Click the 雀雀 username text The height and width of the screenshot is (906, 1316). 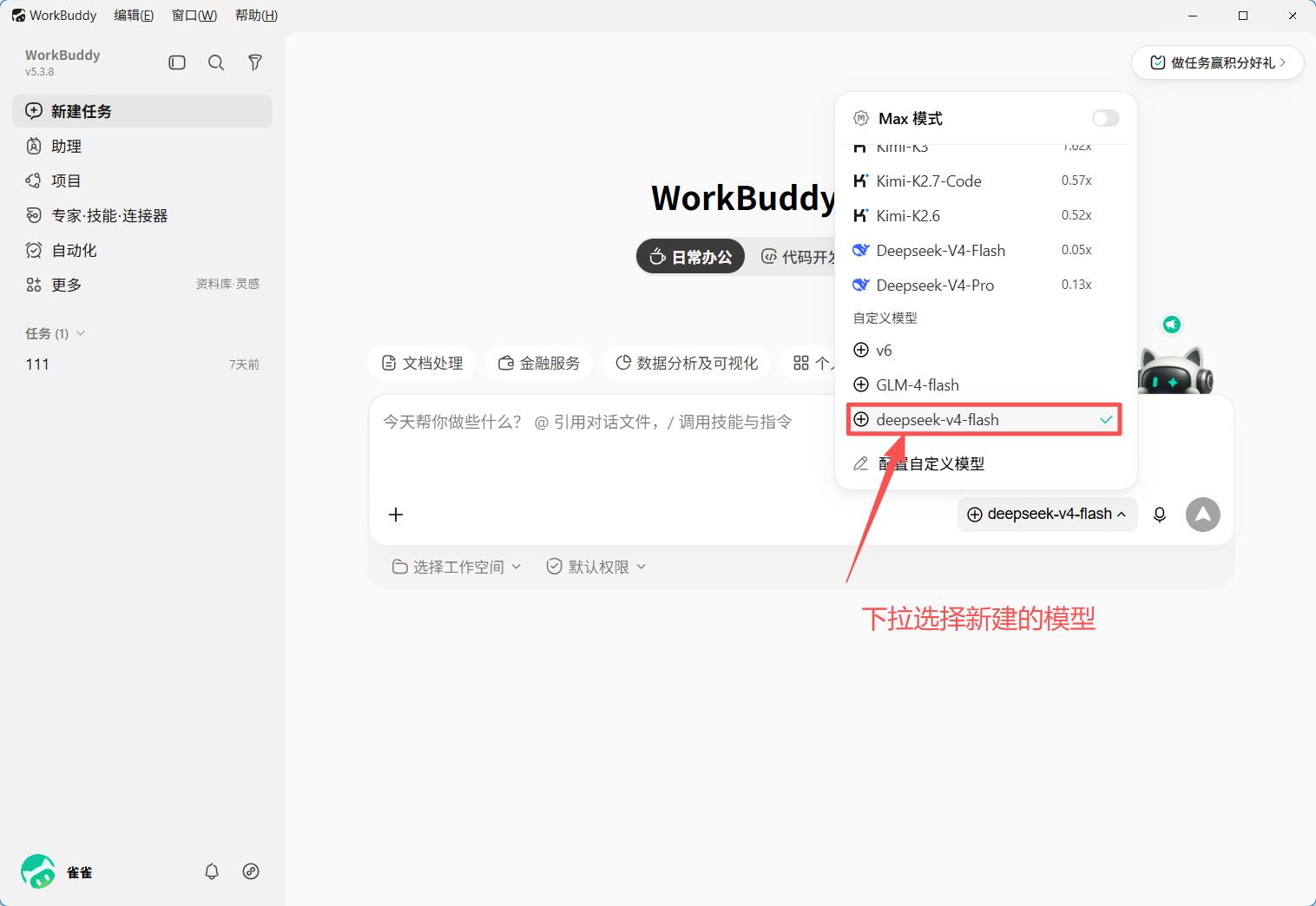[x=80, y=872]
